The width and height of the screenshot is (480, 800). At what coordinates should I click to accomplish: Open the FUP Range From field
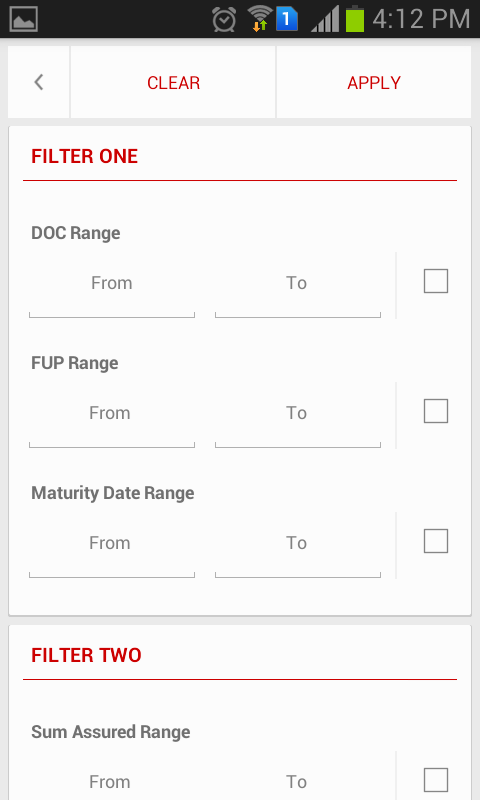pos(112,416)
